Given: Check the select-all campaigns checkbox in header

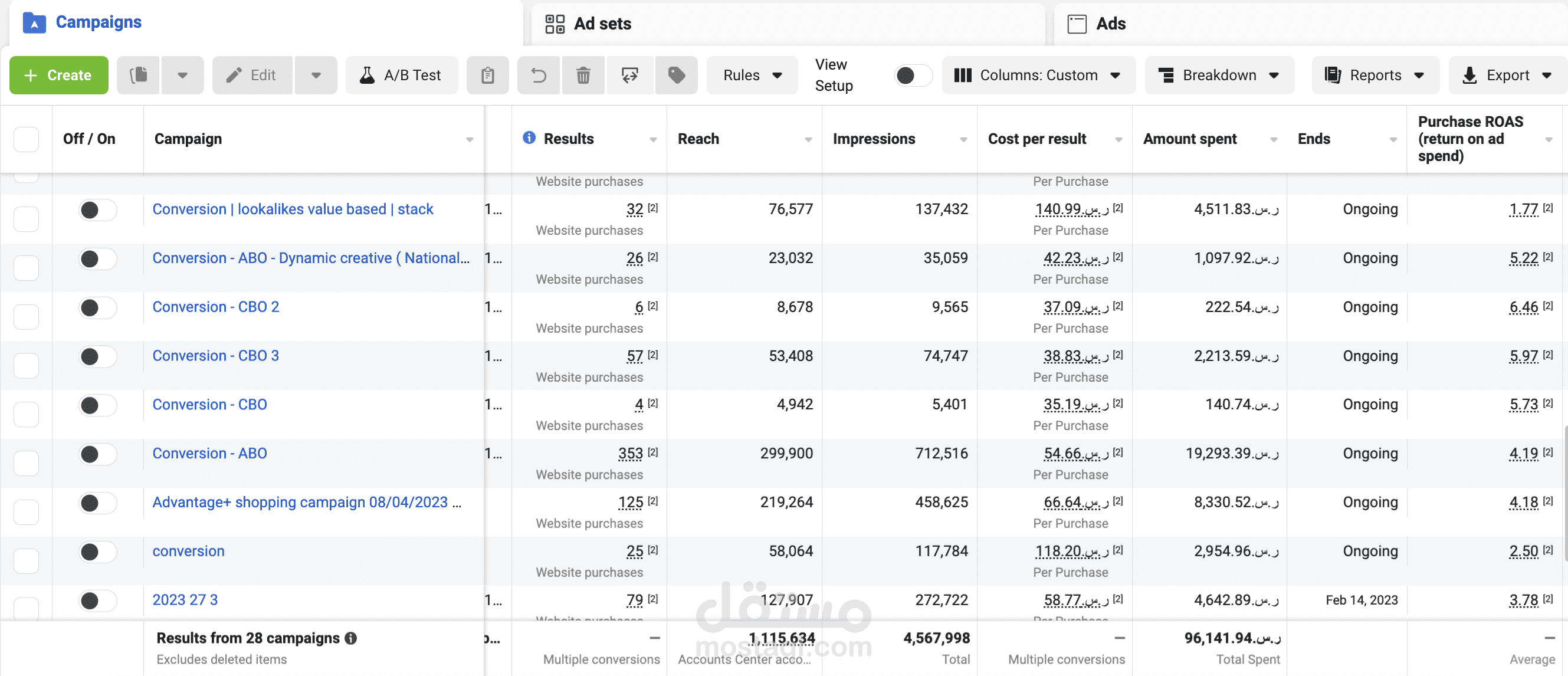Looking at the screenshot, I should [26, 139].
